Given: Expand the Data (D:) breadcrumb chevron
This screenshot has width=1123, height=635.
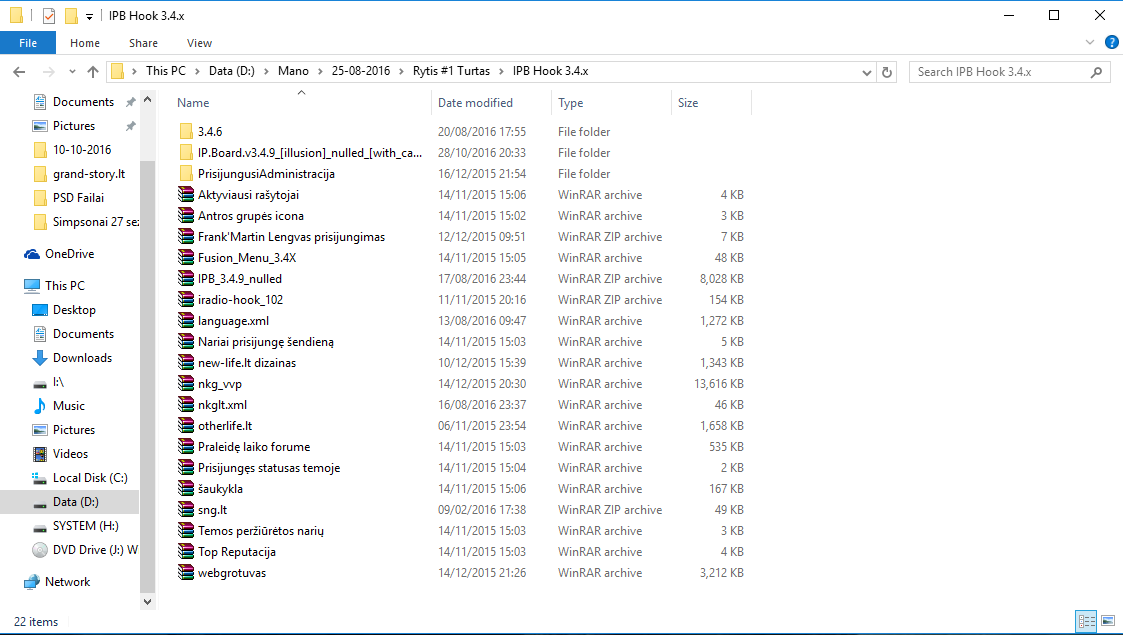Looking at the screenshot, I should click(266, 71).
